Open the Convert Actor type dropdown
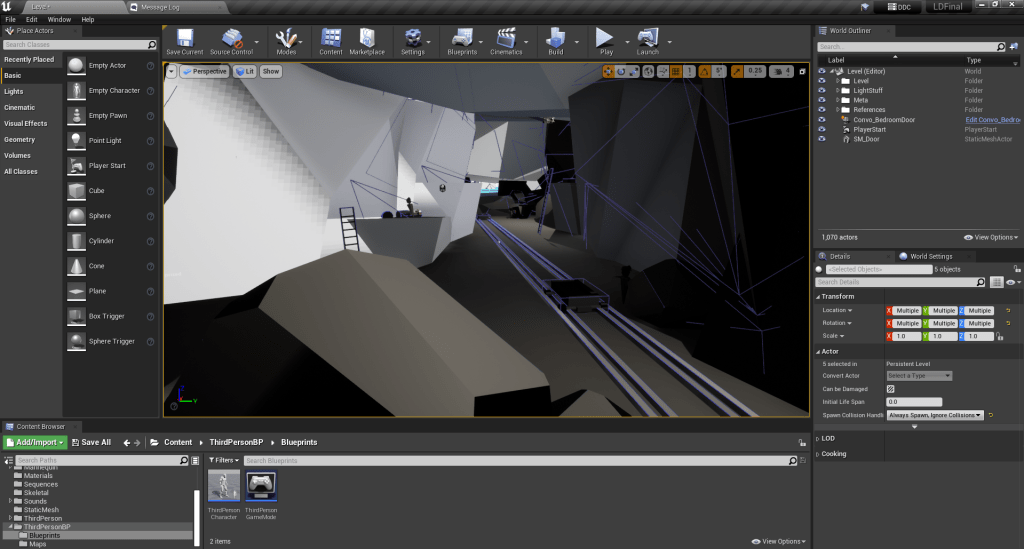The width and height of the screenshot is (1024, 549). pos(919,376)
